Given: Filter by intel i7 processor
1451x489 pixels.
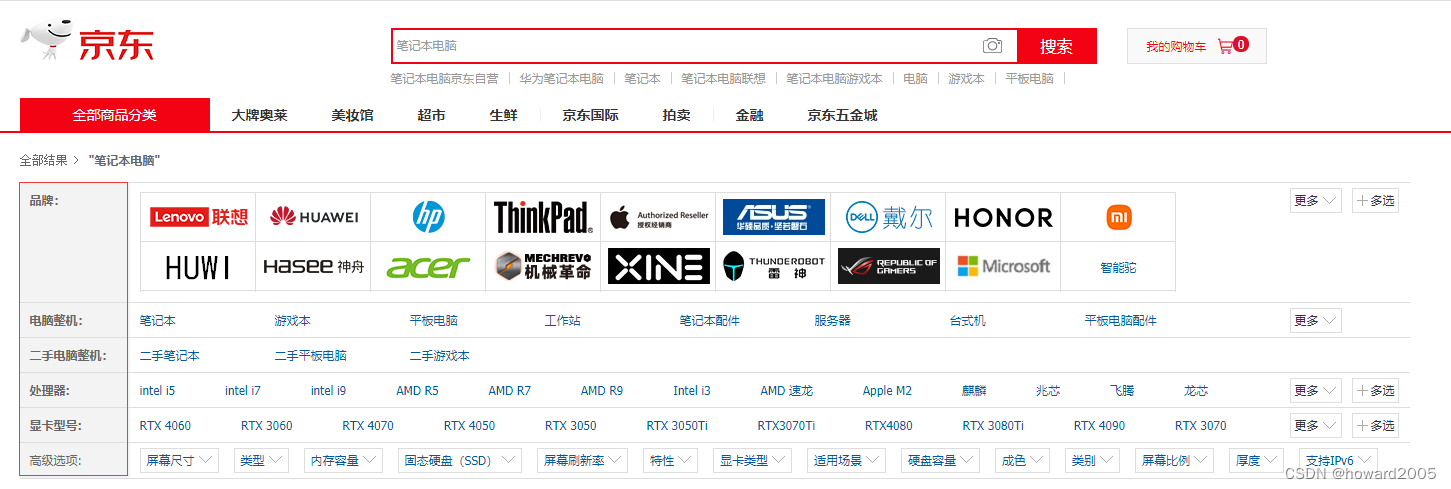Looking at the screenshot, I should (243, 391).
